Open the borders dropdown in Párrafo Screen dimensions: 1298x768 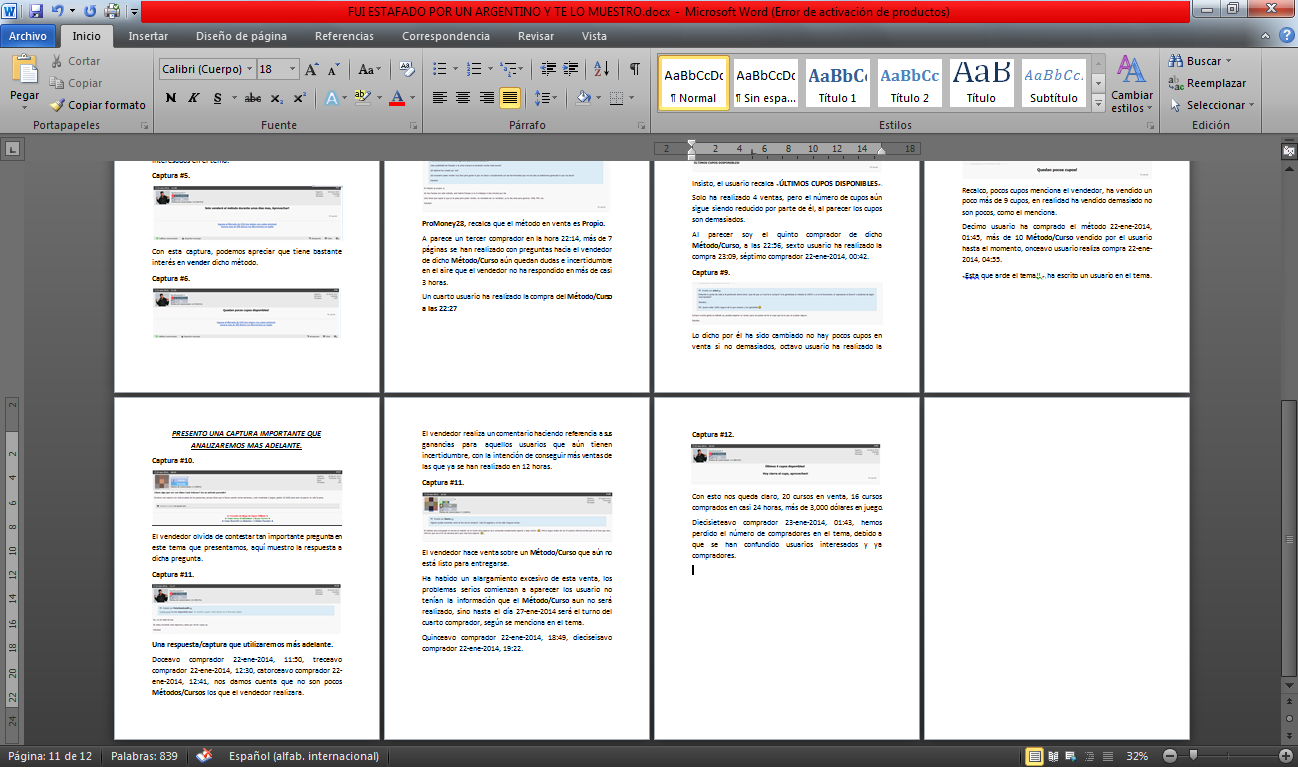[630, 98]
